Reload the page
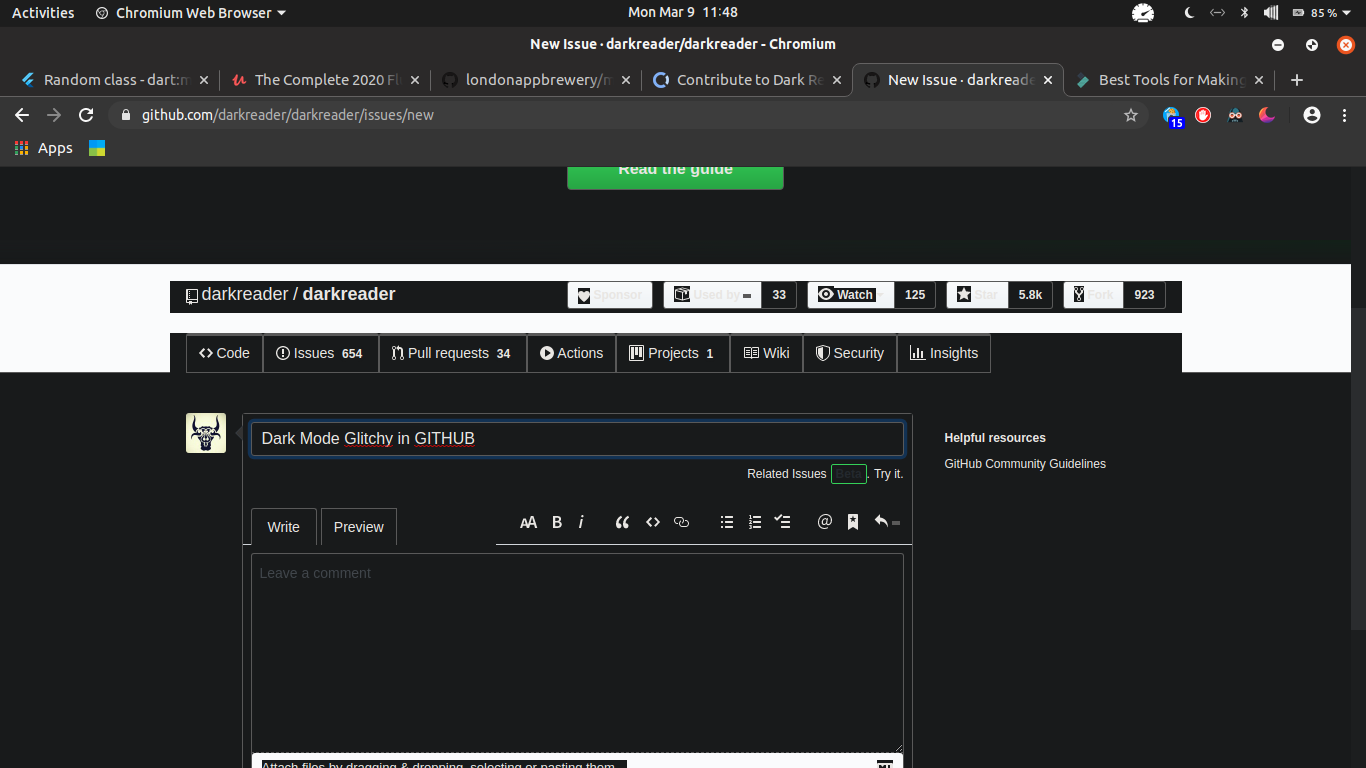 [86, 115]
